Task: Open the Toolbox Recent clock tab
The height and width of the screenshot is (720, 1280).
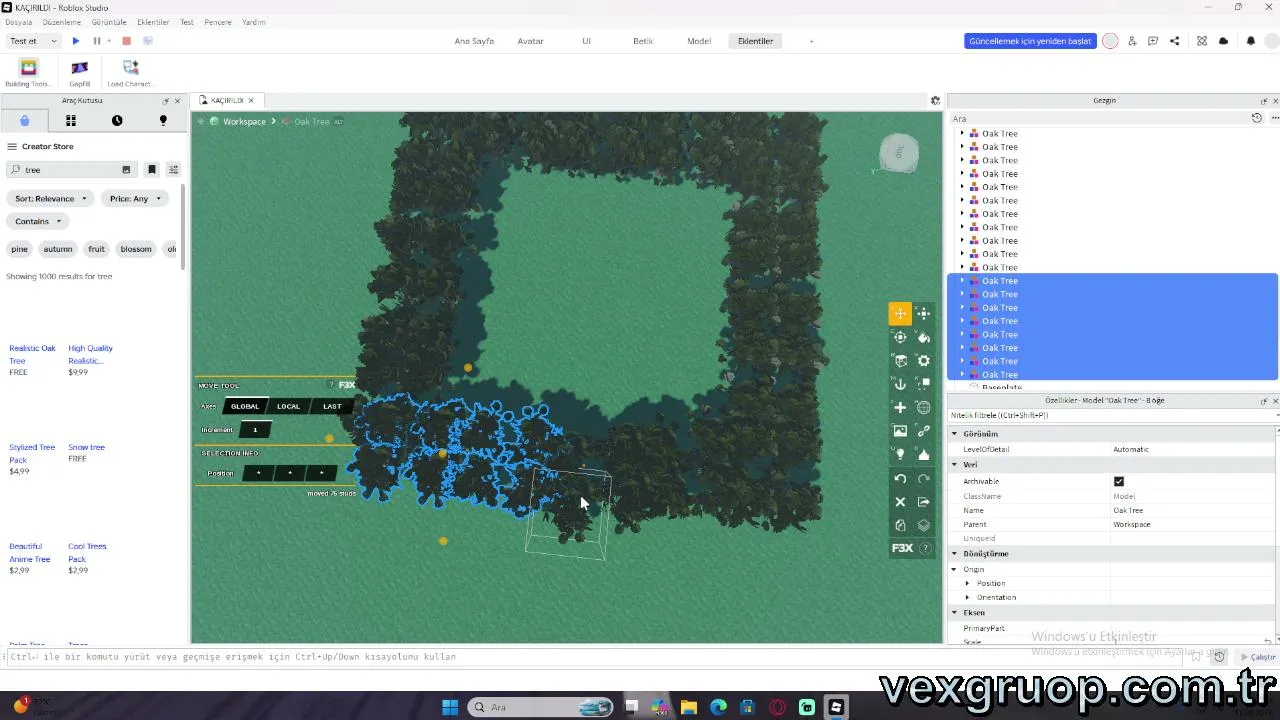Action: [117, 120]
